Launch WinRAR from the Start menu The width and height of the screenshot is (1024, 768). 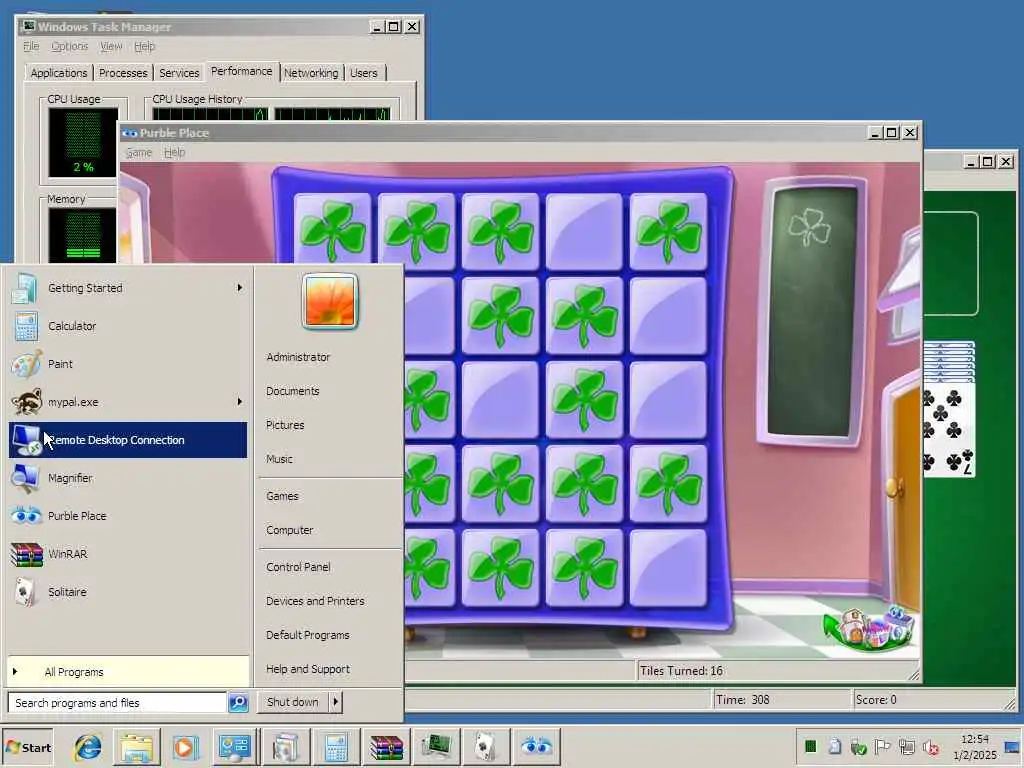pyautogui.click(x=128, y=554)
